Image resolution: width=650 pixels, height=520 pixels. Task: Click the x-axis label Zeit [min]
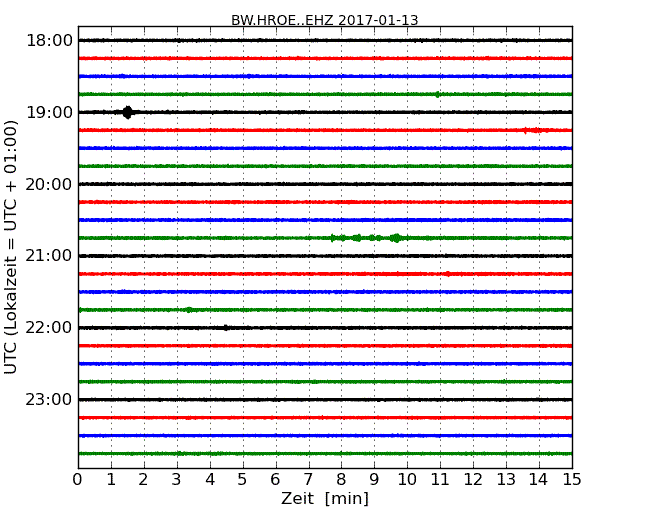[325, 498]
